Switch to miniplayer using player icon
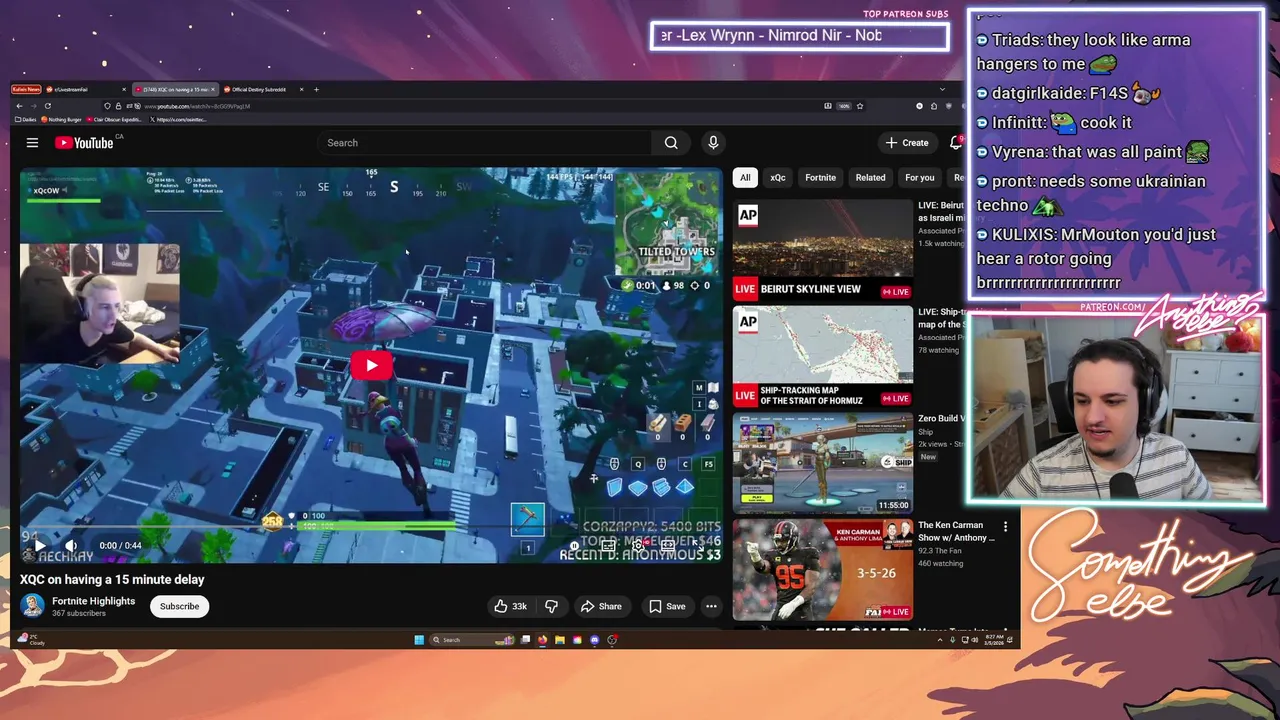This screenshot has width=1280, height=720. (668, 546)
